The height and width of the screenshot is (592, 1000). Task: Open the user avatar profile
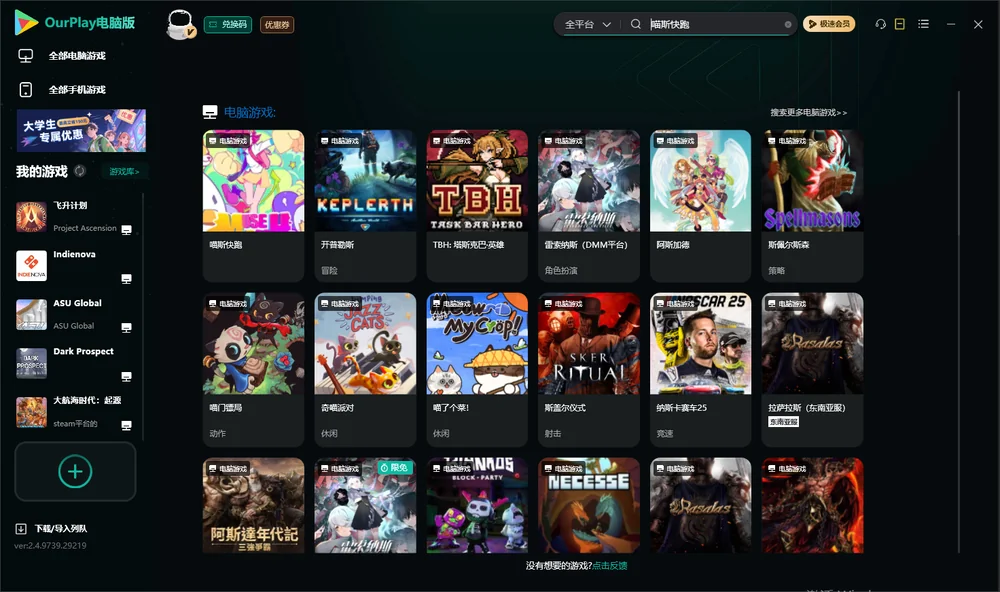180,25
